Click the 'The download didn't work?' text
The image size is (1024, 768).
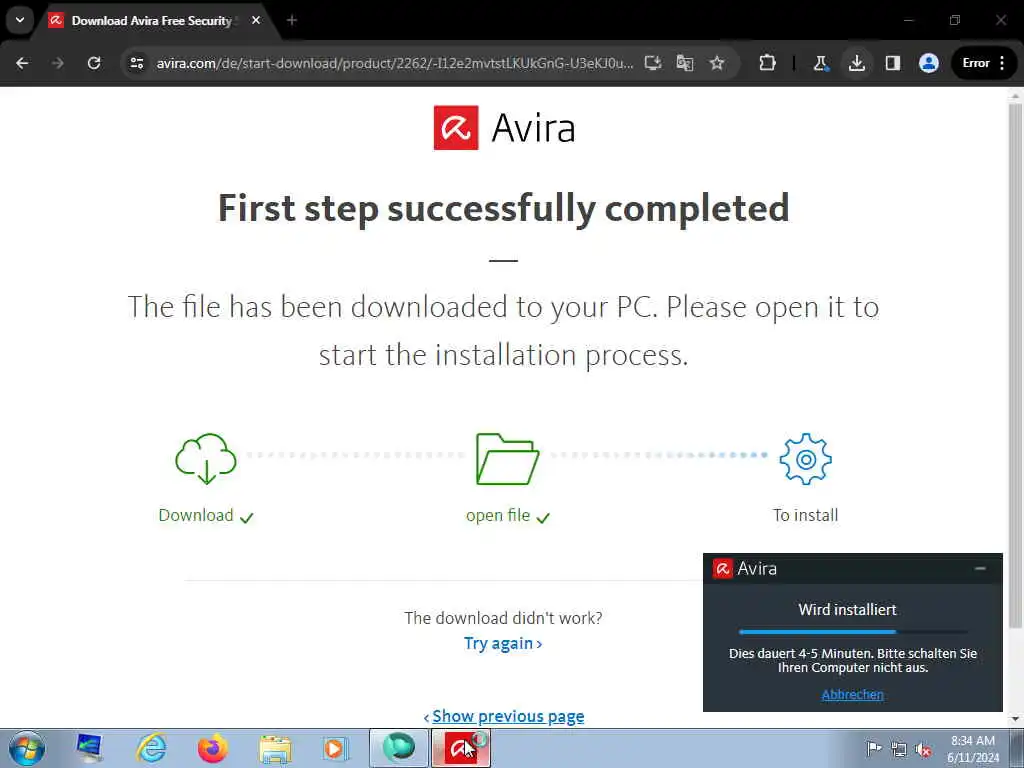[x=504, y=618]
